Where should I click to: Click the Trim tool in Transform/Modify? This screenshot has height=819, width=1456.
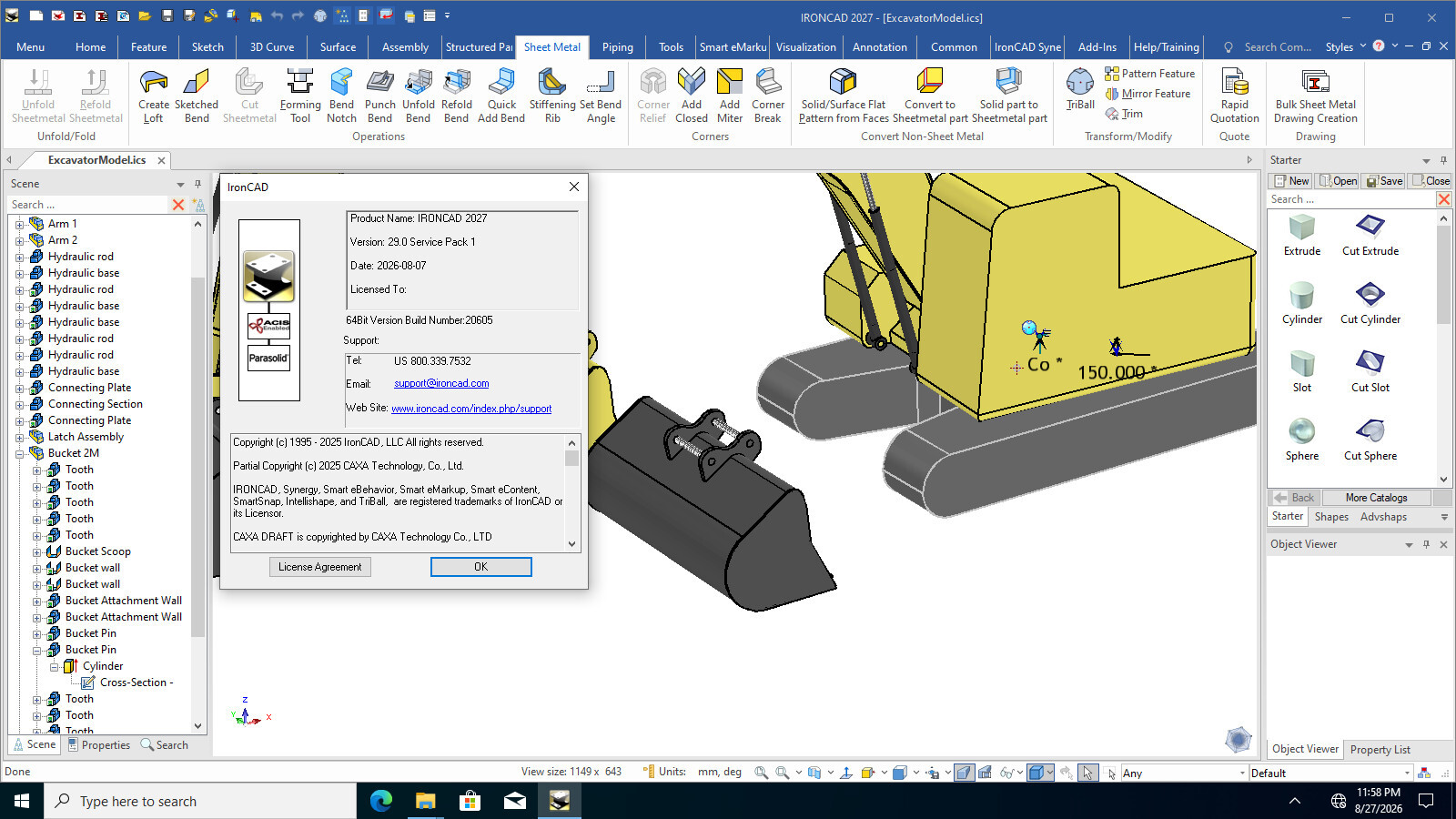(1124, 114)
